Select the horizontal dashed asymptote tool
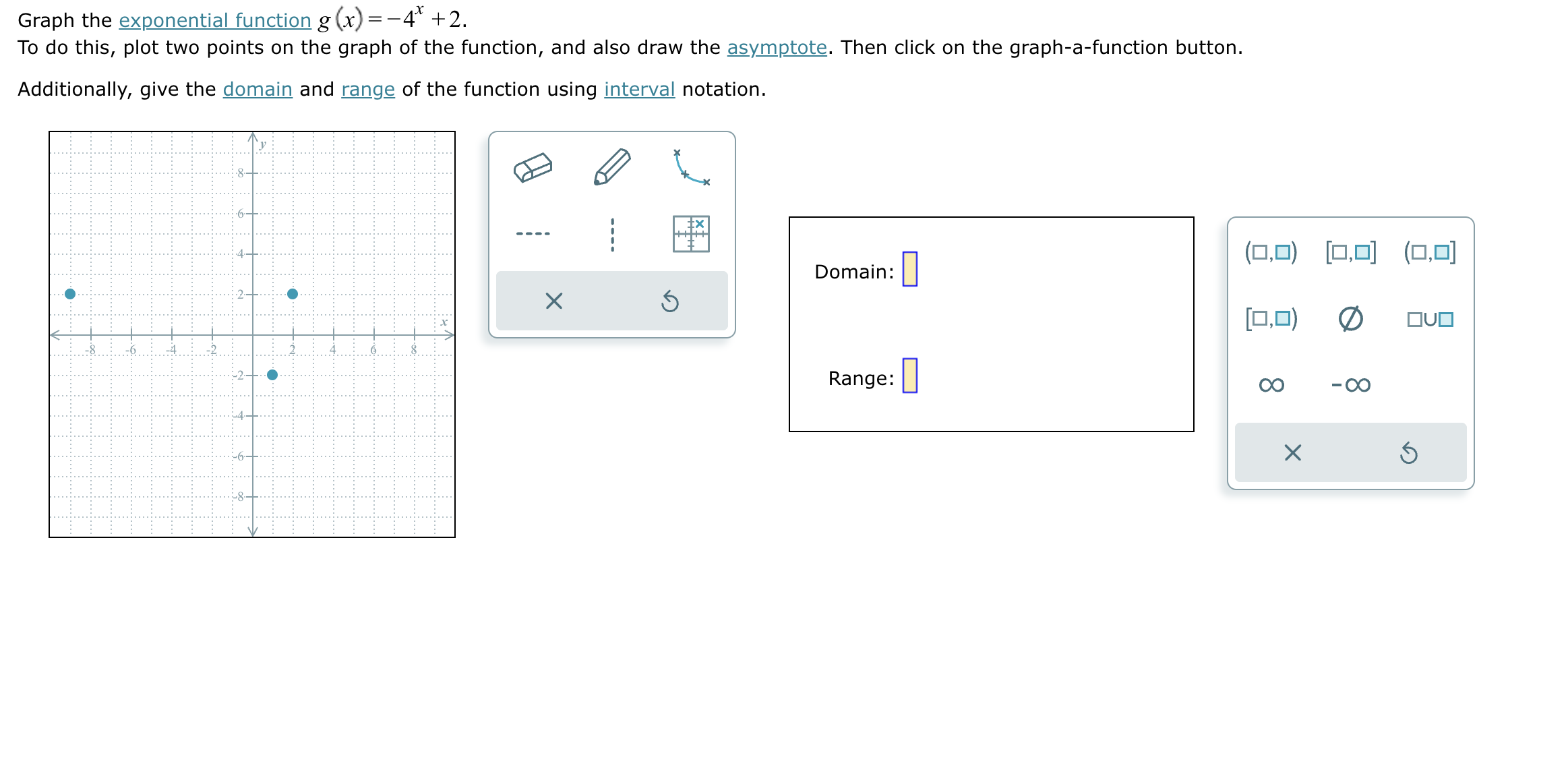Screen dimensions: 1568x774 pos(532,232)
